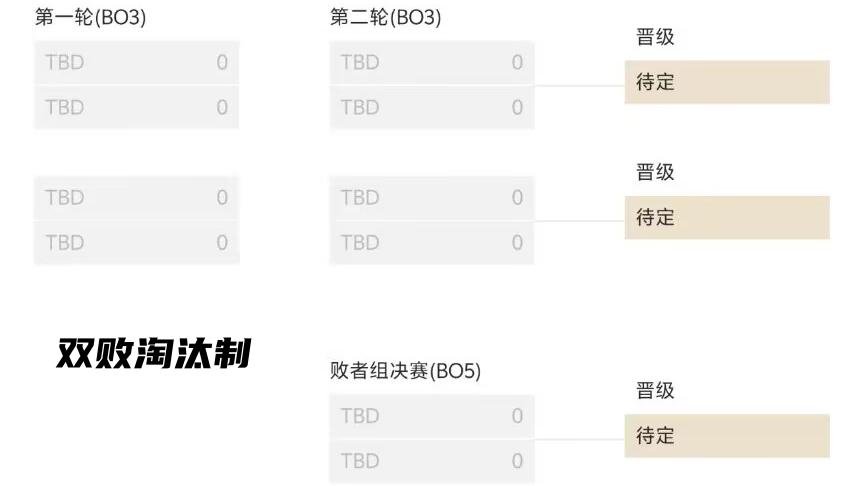The height and width of the screenshot is (486, 864).
Task: Select bottom TBD team in 败者组决赛 match
Action: [x=431, y=461]
